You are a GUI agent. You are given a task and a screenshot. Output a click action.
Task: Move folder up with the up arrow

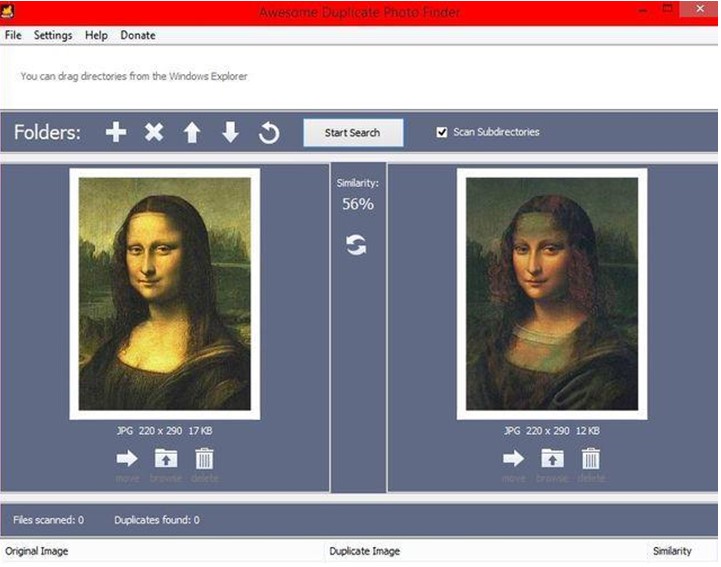pos(192,133)
